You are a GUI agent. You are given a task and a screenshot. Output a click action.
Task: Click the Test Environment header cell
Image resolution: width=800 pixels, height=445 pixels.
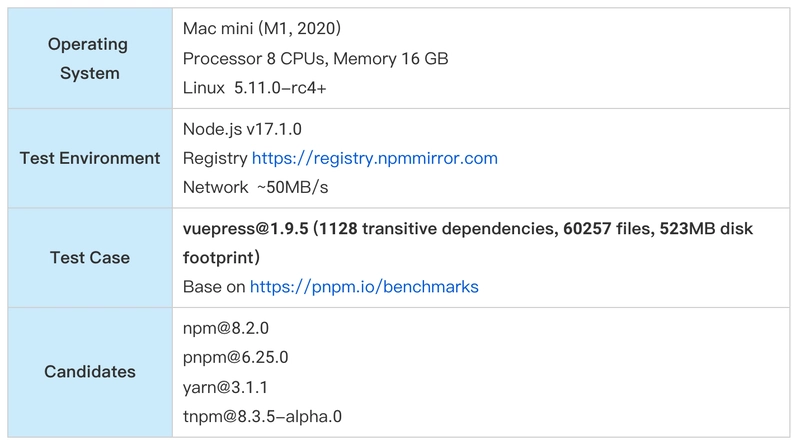coord(90,158)
